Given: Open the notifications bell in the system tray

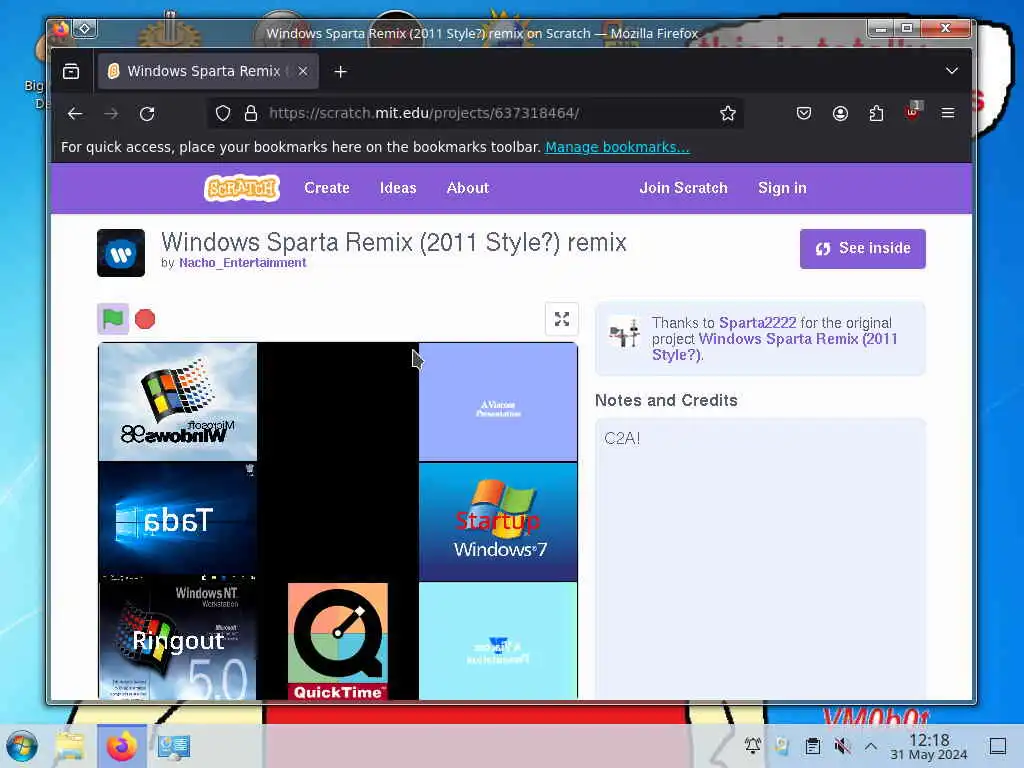Looking at the screenshot, I should click(x=752, y=745).
